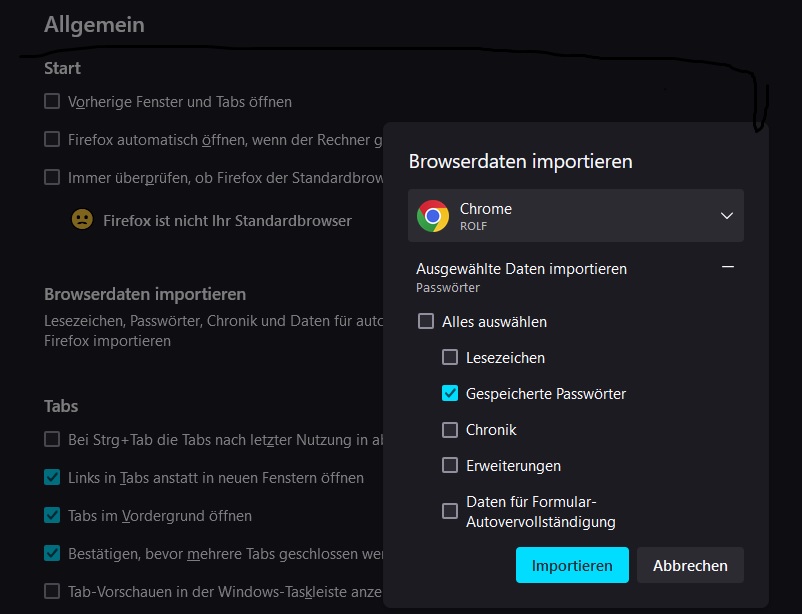Uncheck Gespeicherte Passwörter checkbox
This screenshot has height=614, width=802.
(x=450, y=394)
